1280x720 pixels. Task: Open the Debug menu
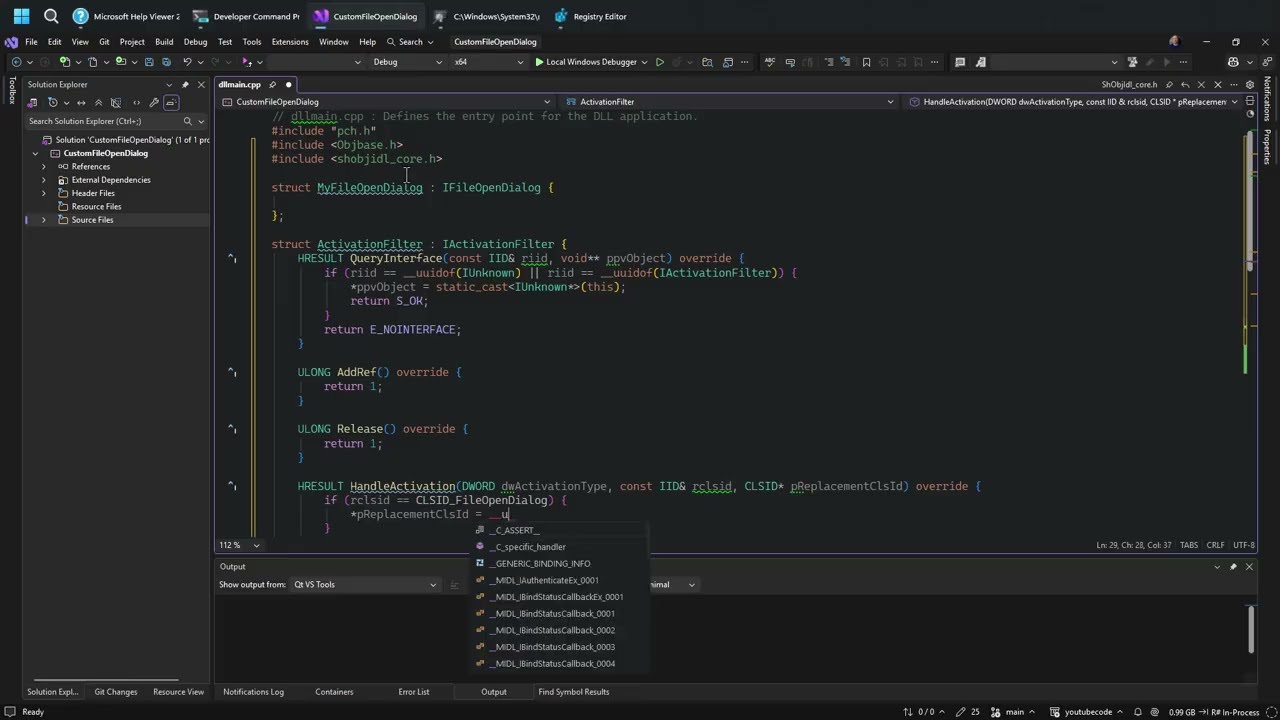[x=195, y=42]
